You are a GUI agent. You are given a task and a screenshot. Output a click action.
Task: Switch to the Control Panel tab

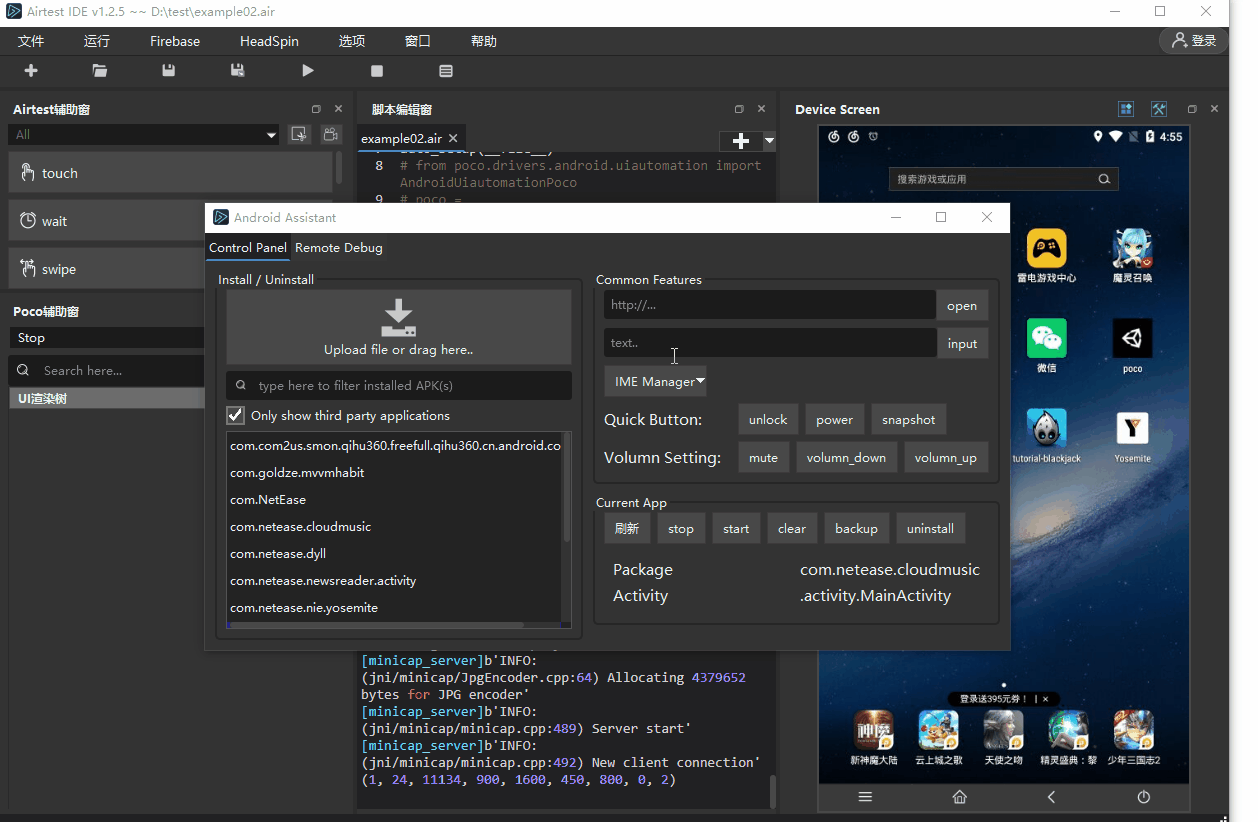point(248,248)
